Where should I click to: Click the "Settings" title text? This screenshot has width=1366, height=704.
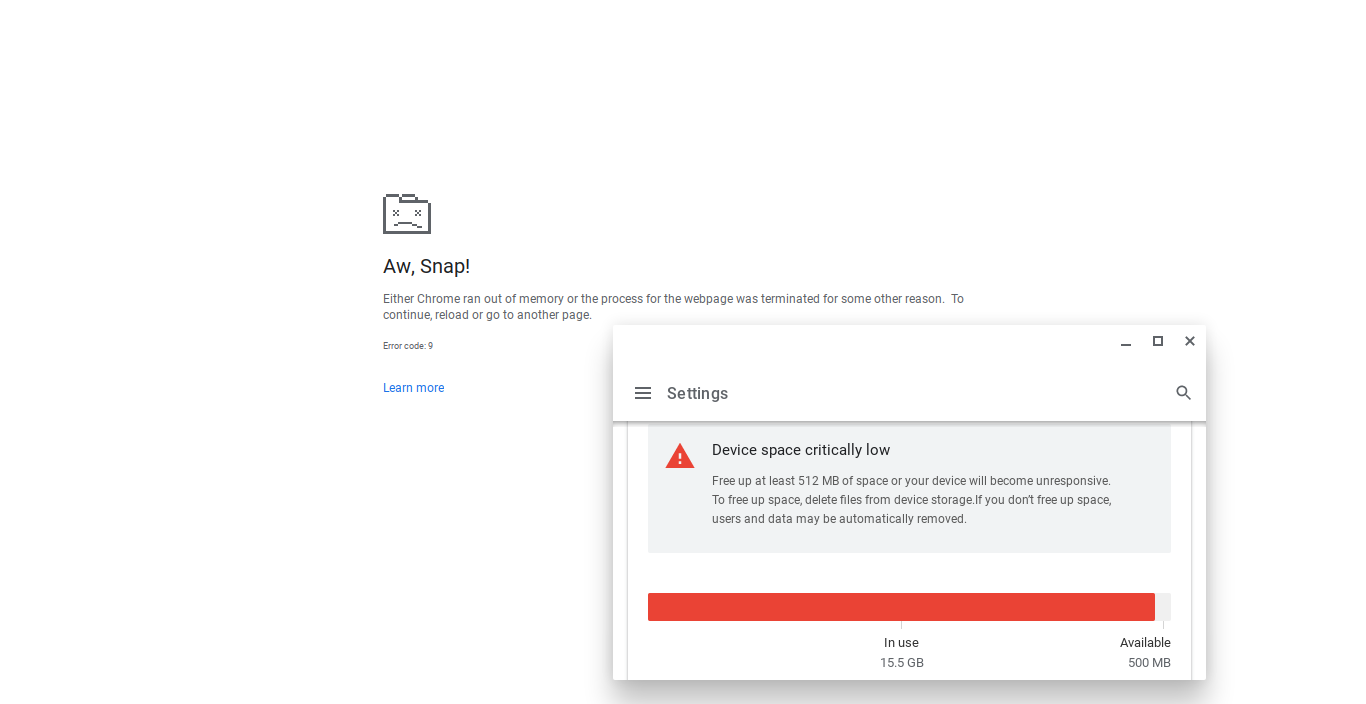(697, 393)
